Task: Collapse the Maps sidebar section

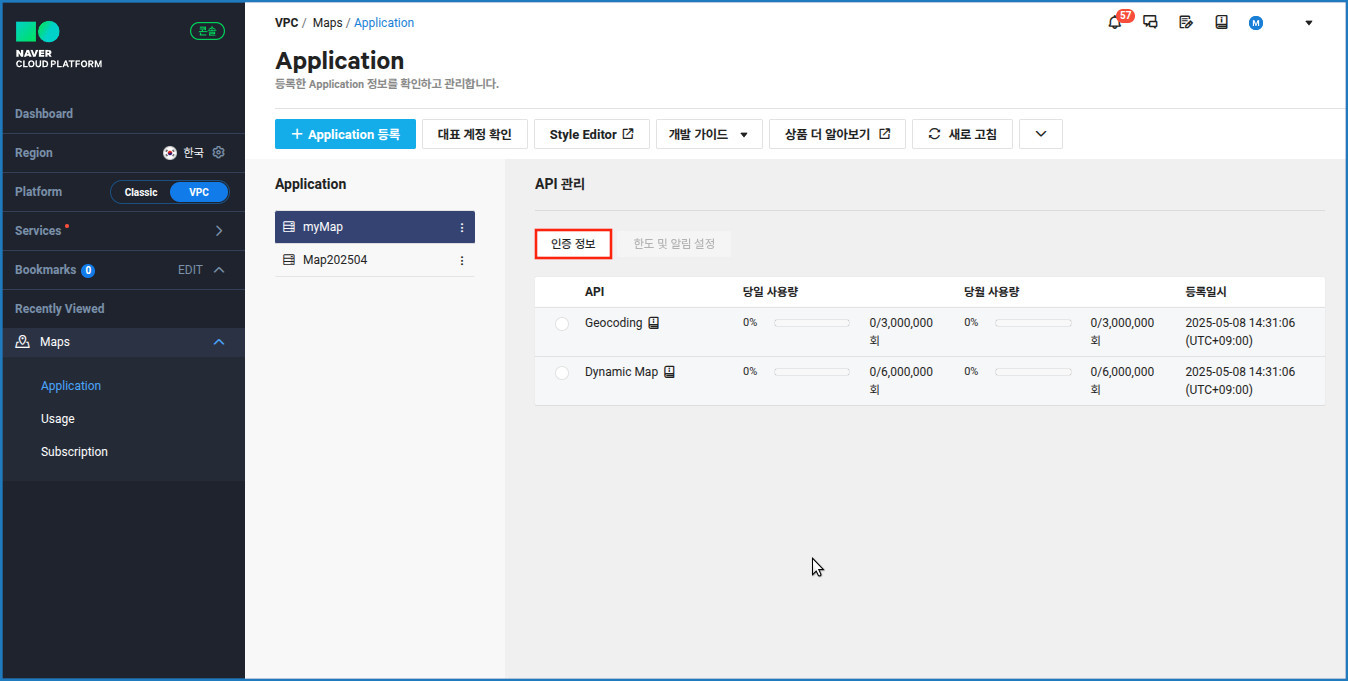Action: [x=219, y=342]
